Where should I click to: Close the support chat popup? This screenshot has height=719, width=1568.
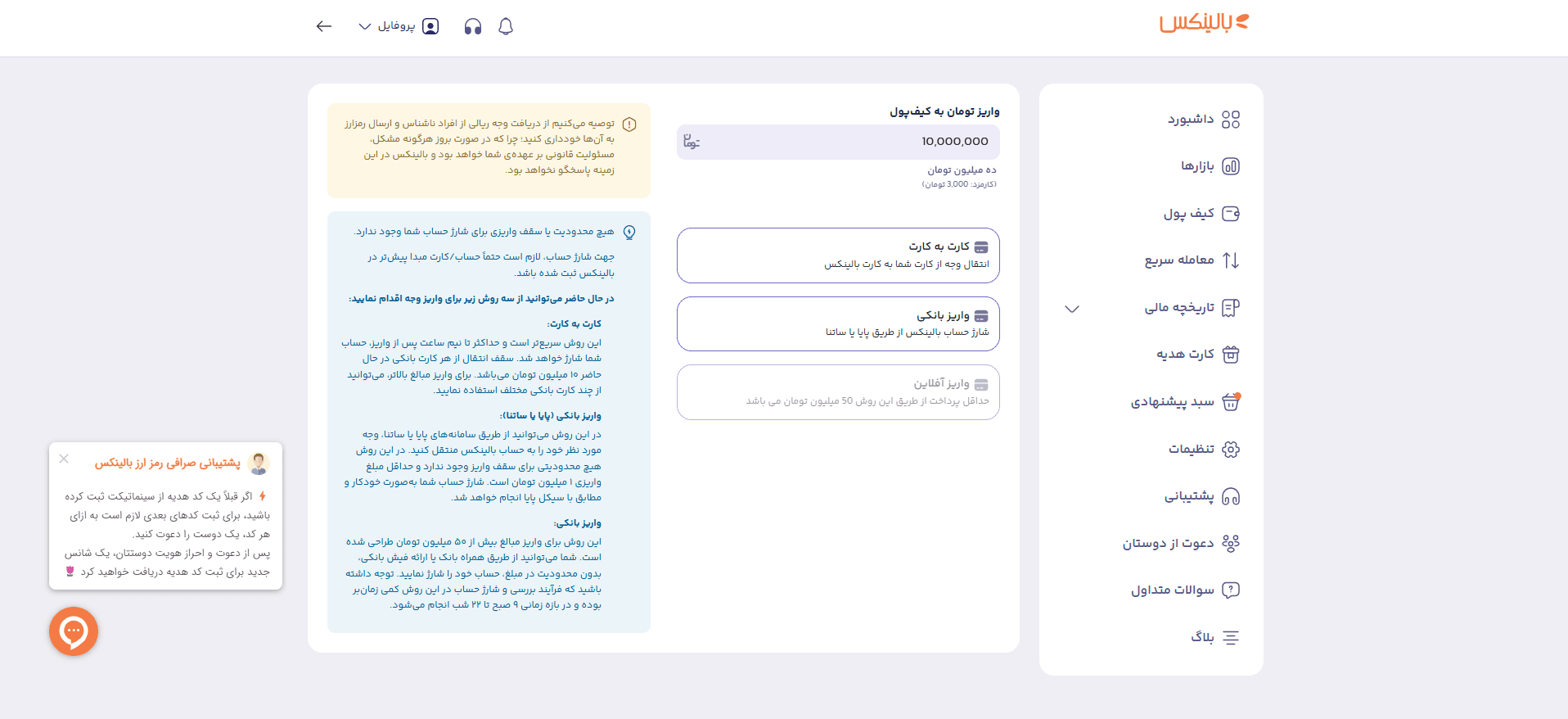(x=64, y=459)
